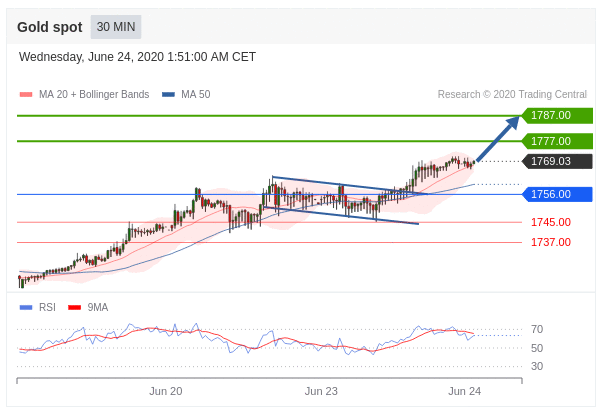
Task: Click the 1787.00 resistance price tag
Action: point(557,115)
